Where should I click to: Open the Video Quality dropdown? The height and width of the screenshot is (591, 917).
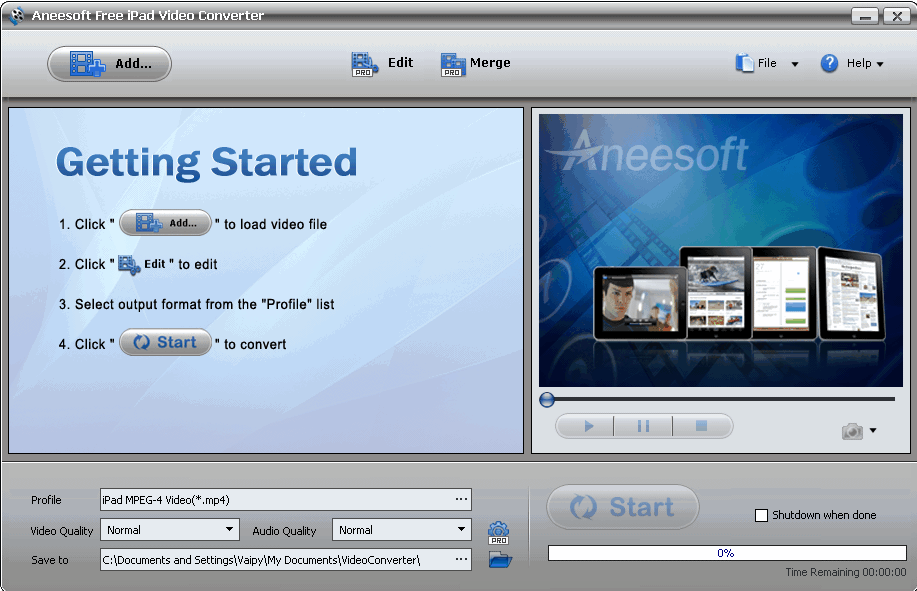click(227, 529)
